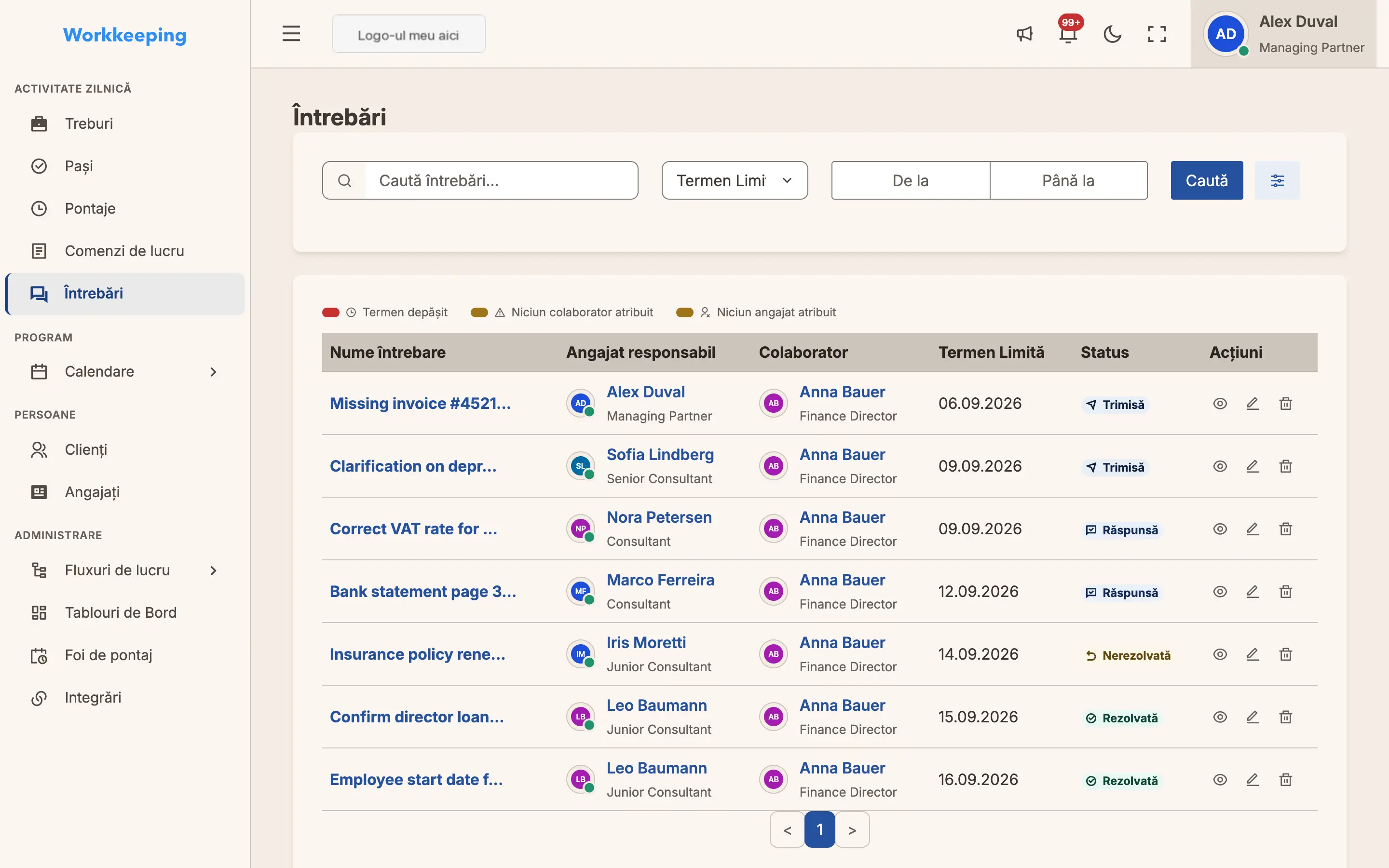Expand the Fluxuri de lucru submenu
1389x868 pixels.
coord(213,570)
